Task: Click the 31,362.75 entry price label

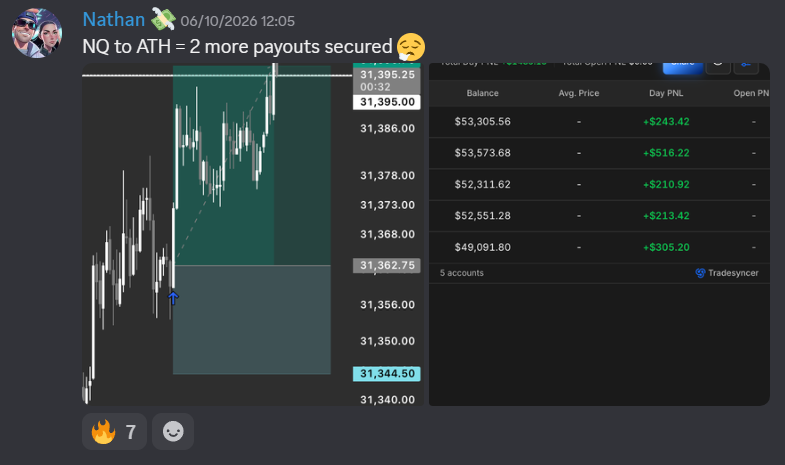Action: coord(387,265)
